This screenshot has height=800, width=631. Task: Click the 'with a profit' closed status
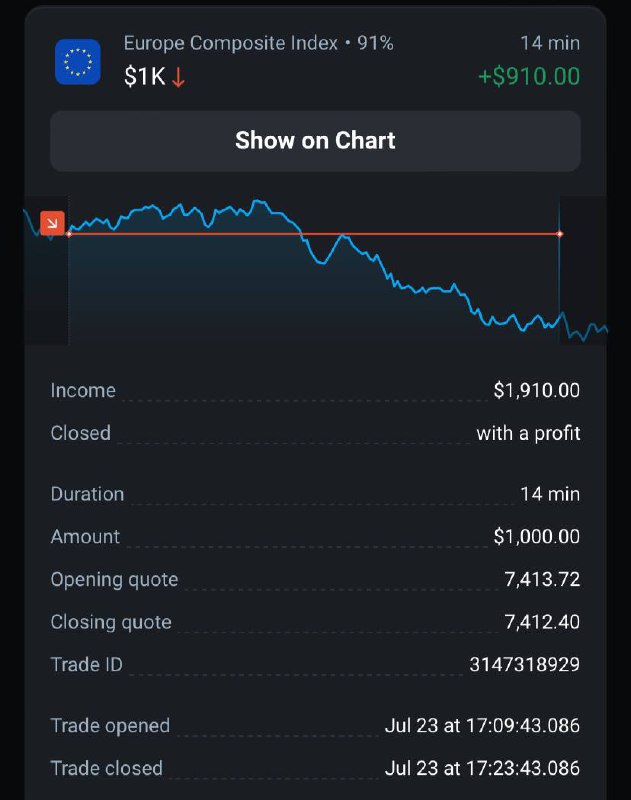pyautogui.click(x=528, y=433)
